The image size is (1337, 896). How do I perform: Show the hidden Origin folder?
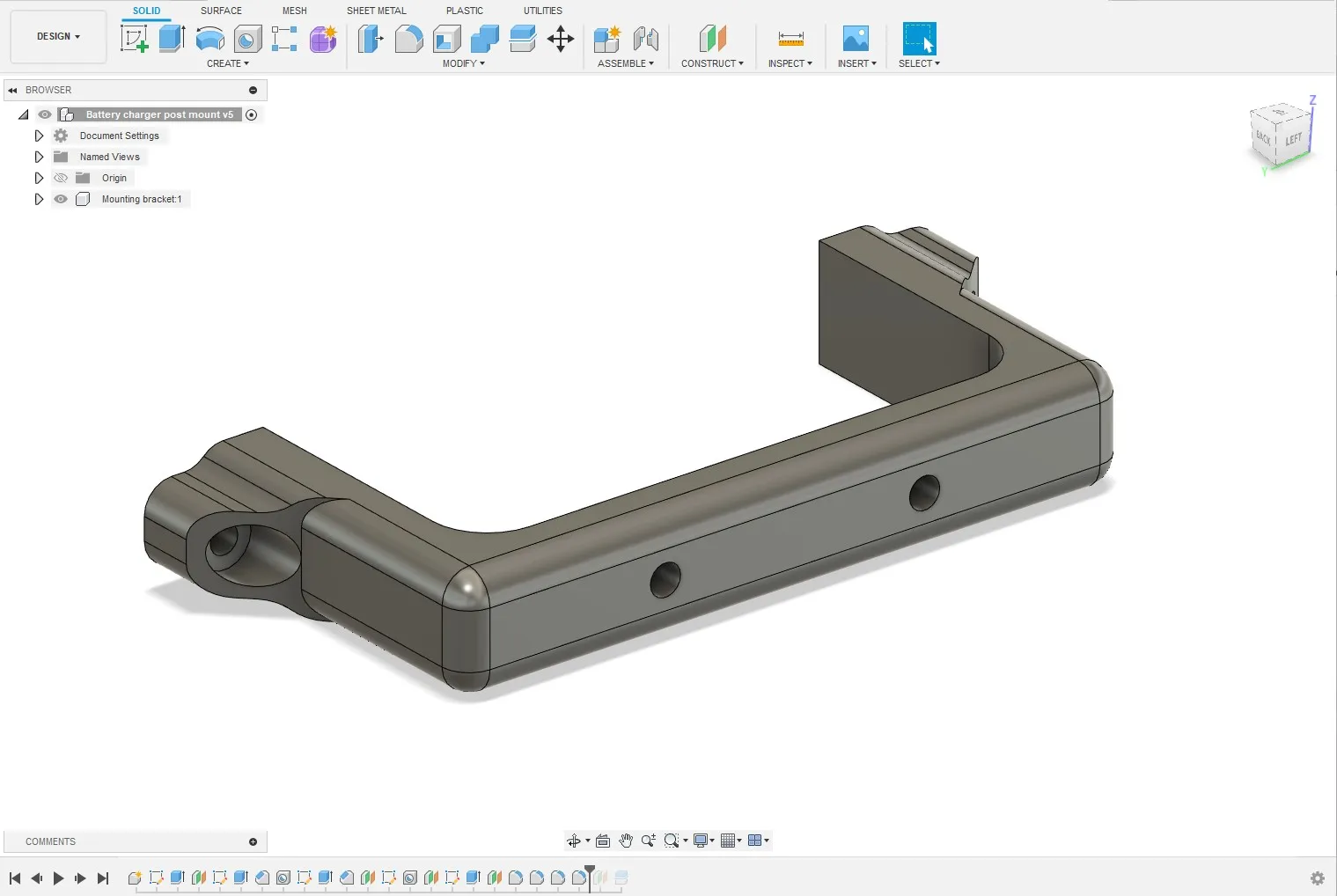pos(61,178)
